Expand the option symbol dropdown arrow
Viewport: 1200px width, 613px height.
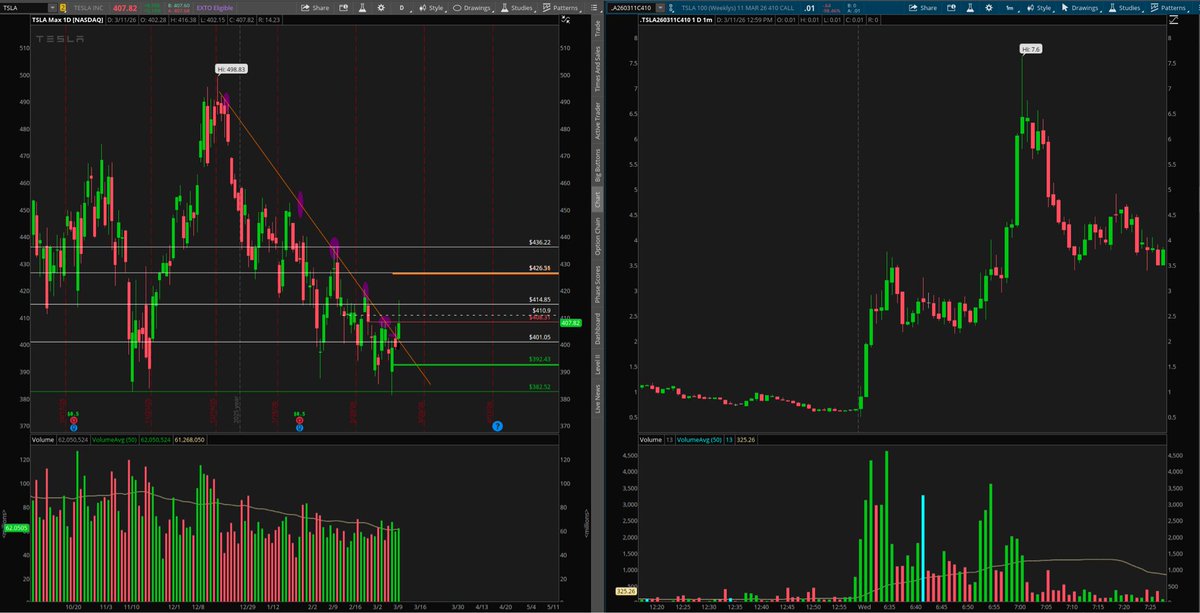(x=660, y=8)
